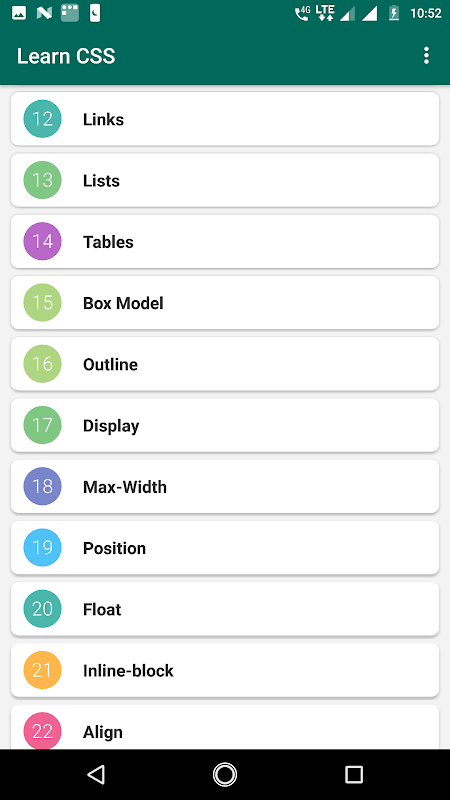Tap the recent apps square icon
This screenshot has width=450, height=800.
pyautogui.click(x=354, y=774)
